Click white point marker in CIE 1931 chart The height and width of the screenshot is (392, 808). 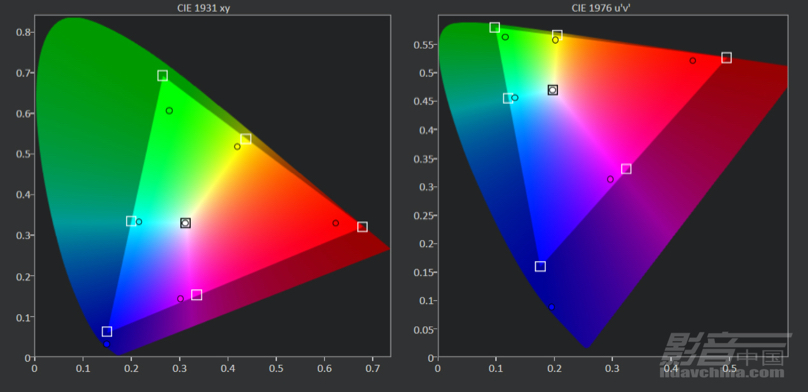tap(186, 223)
